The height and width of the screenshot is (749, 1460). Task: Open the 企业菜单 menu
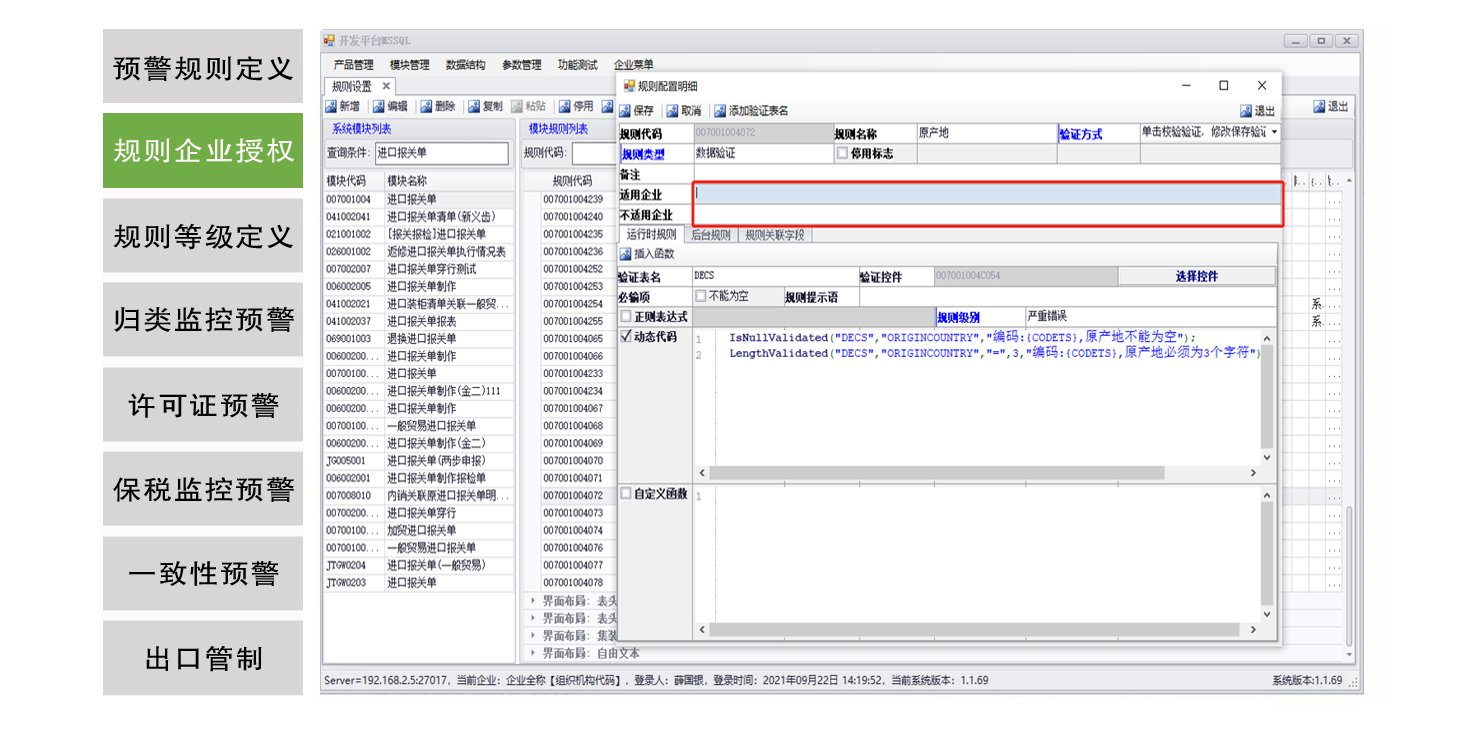(x=633, y=65)
